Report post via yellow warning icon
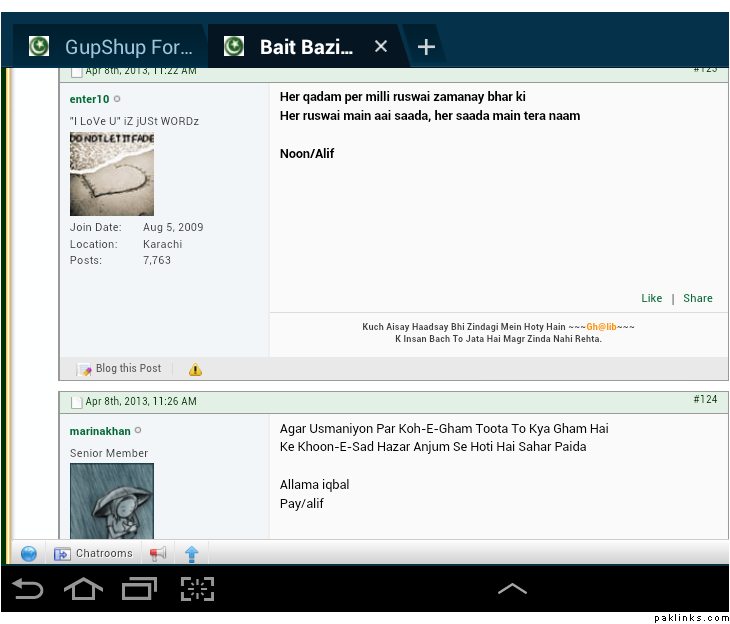This screenshot has width=730, height=624. (195, 369)
